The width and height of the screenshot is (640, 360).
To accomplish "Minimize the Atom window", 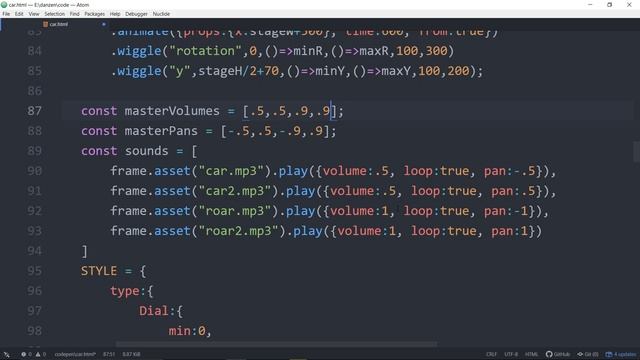I will click(x=590, y=5).
